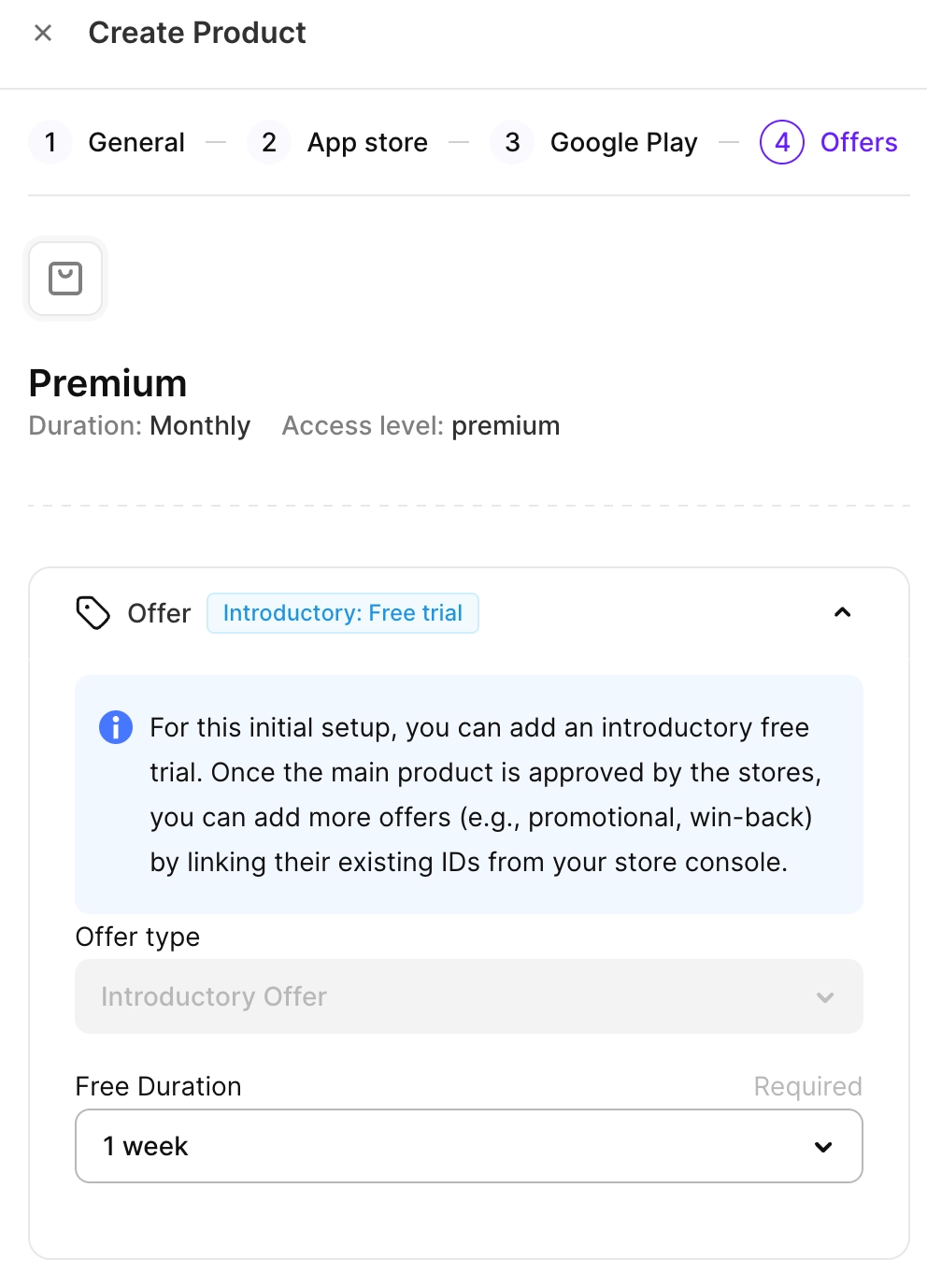This screenshot has height=1288, width=927.
Task: Go to the Google Play step
Action: click(623, 142)
